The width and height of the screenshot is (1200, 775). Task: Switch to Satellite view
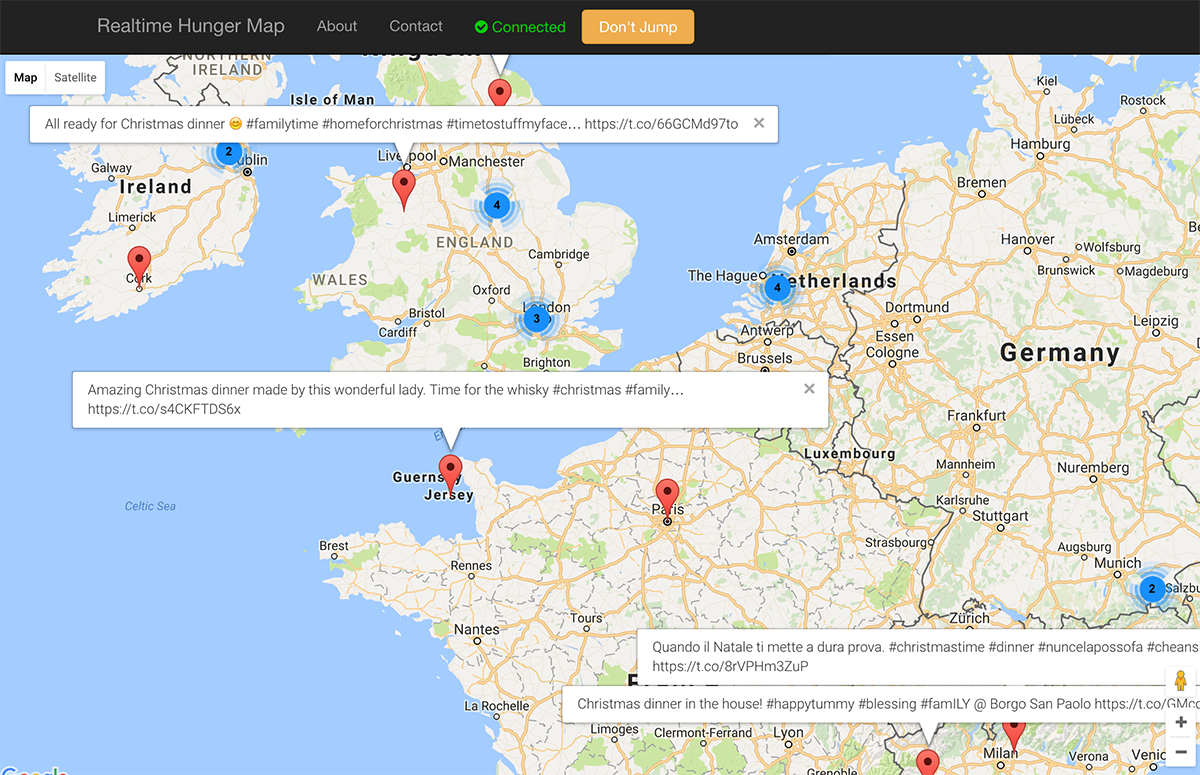(74, 77)
